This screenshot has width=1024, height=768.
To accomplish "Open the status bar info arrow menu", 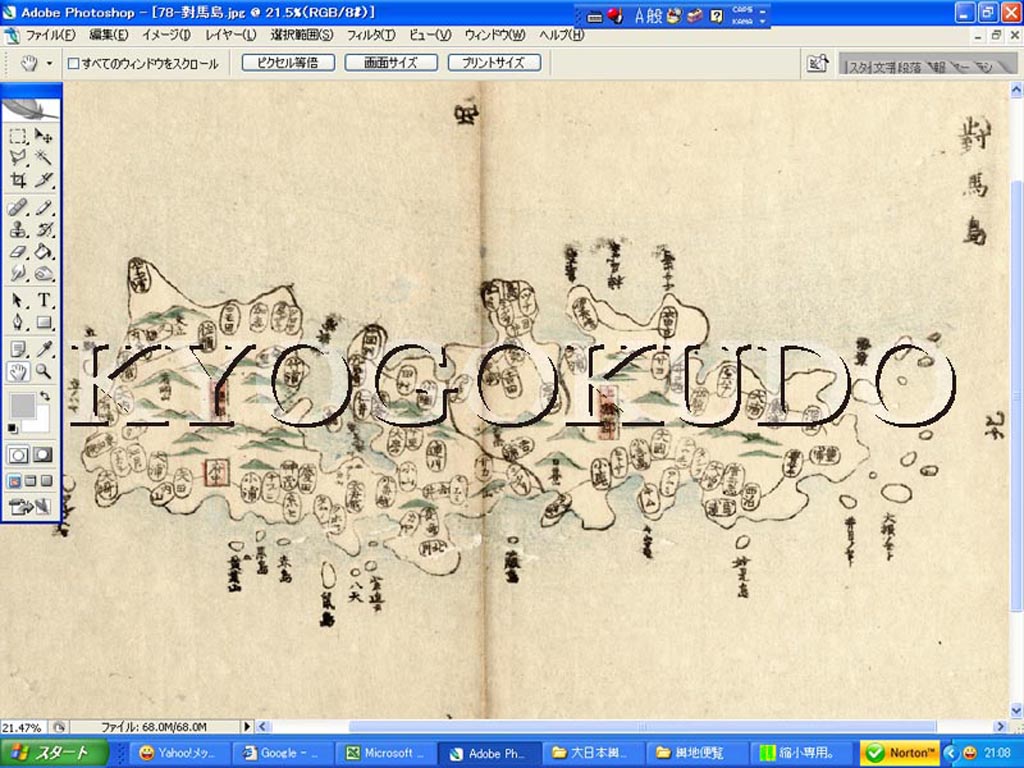I will [x=247, y=726].
